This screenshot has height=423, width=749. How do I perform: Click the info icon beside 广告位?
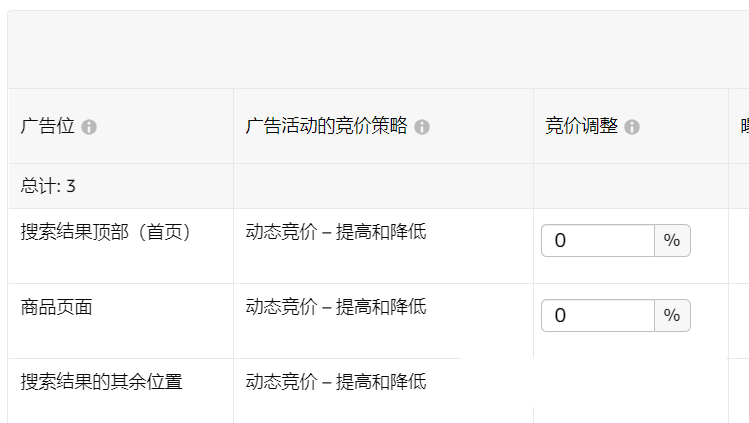89,128
